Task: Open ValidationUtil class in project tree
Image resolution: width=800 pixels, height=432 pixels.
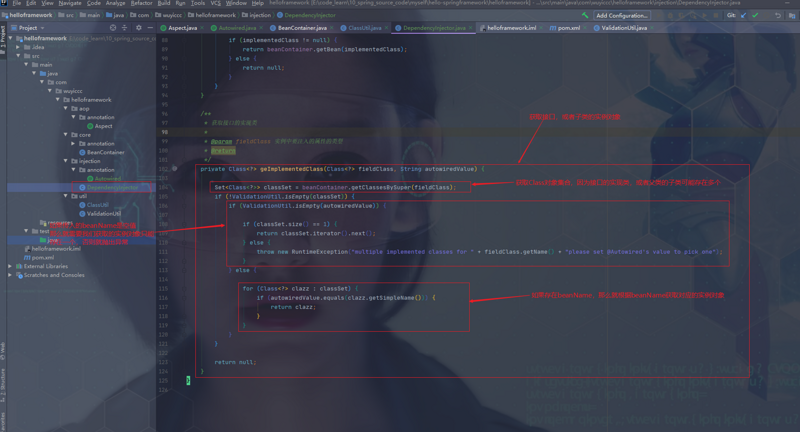Action: point(104,214)
